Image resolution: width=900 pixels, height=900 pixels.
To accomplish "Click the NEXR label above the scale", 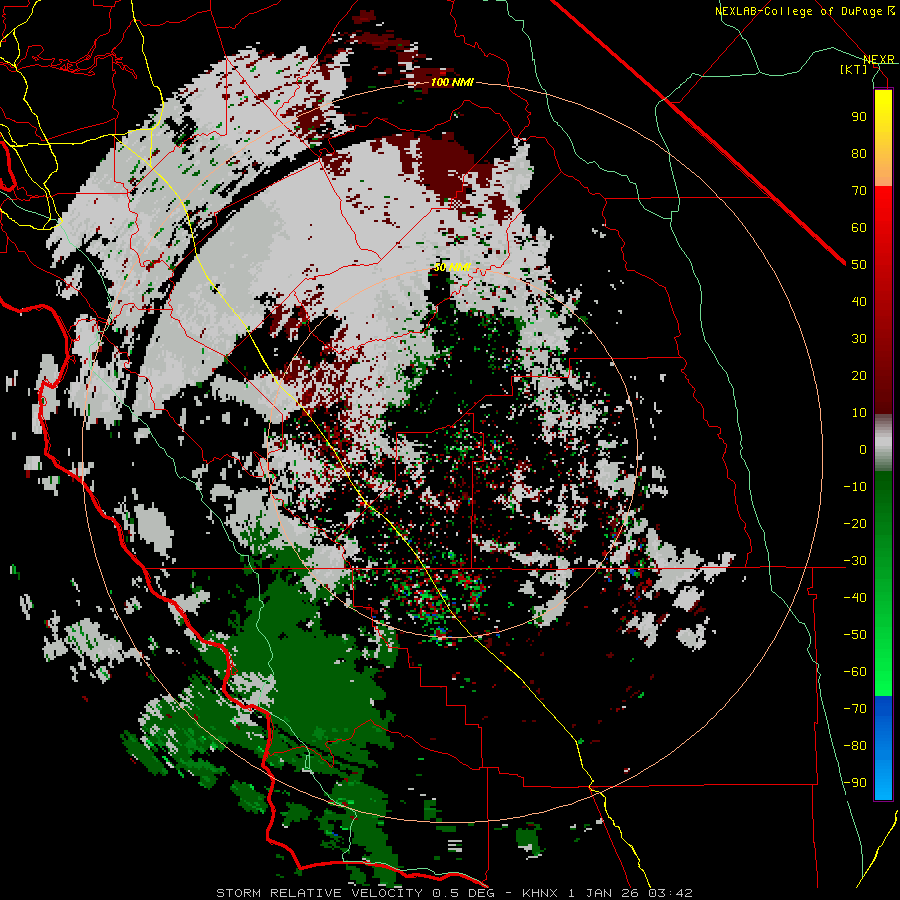I will point(879,60).
